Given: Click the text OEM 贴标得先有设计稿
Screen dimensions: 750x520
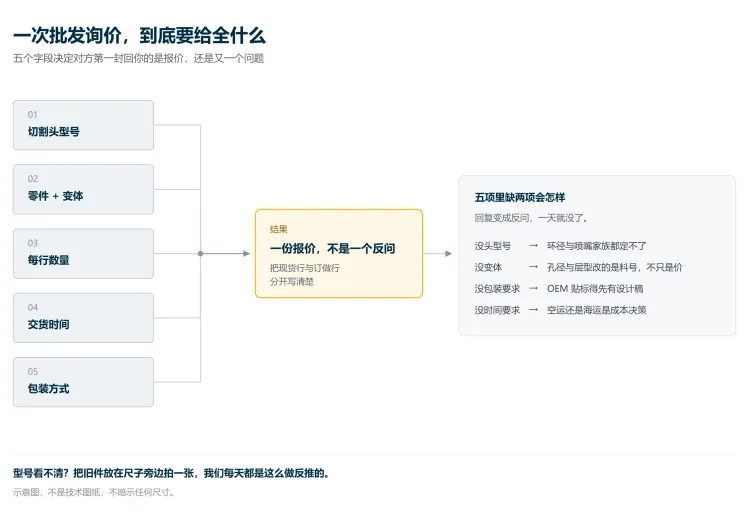Looking at the screenshot, I should pos(595,289).
